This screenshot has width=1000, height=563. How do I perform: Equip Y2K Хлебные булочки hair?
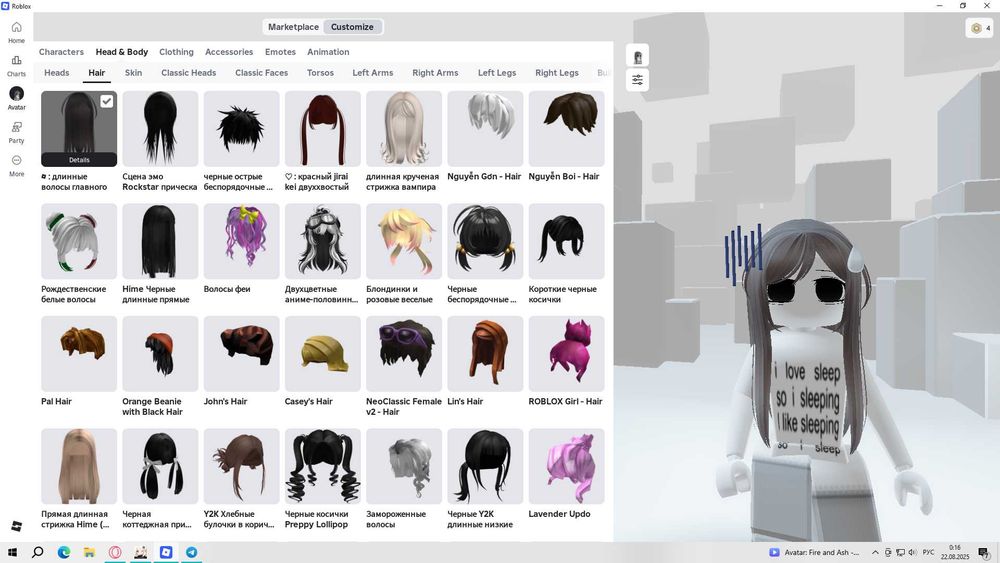coord(241,466)
